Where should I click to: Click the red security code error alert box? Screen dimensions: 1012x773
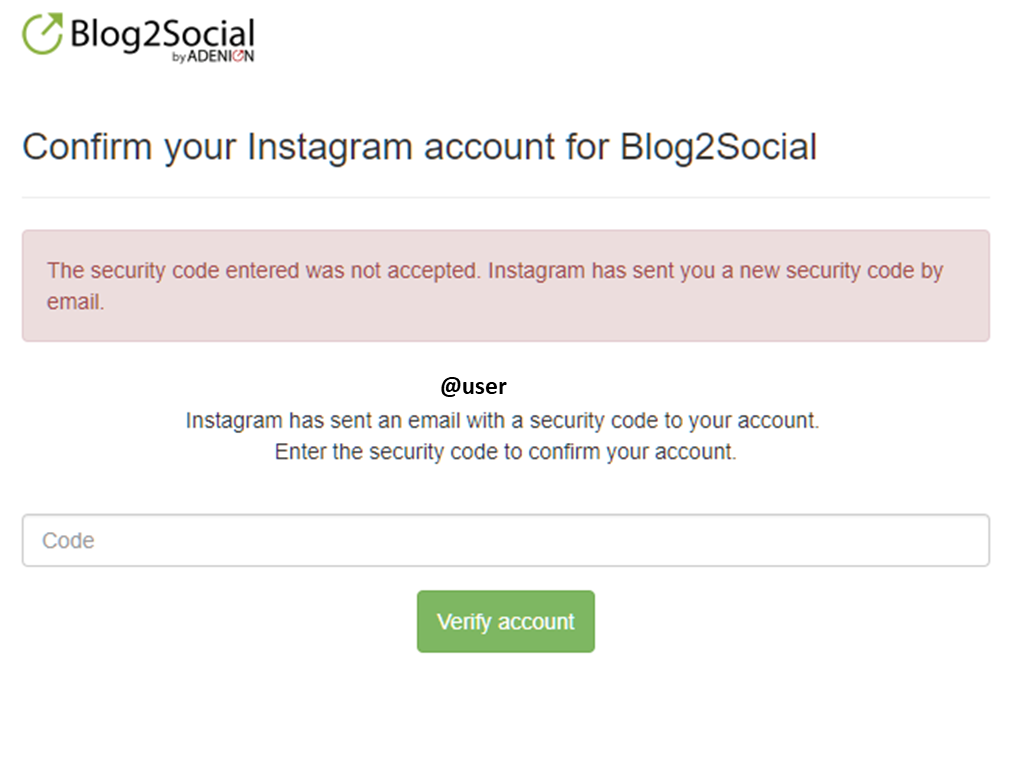505,285
